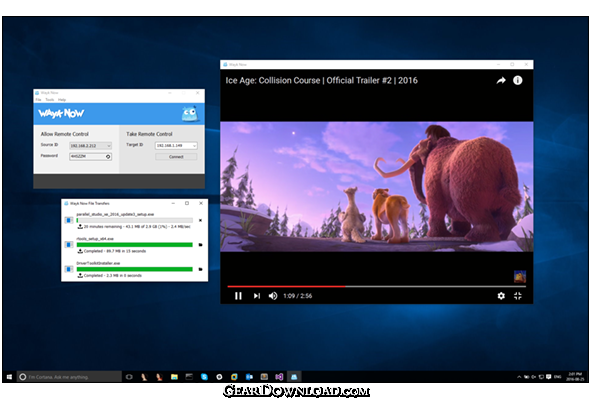This screenshot has height=399, width=592.
Task: Maximize the Wayk Now File Transfers window
Action: 187,203
